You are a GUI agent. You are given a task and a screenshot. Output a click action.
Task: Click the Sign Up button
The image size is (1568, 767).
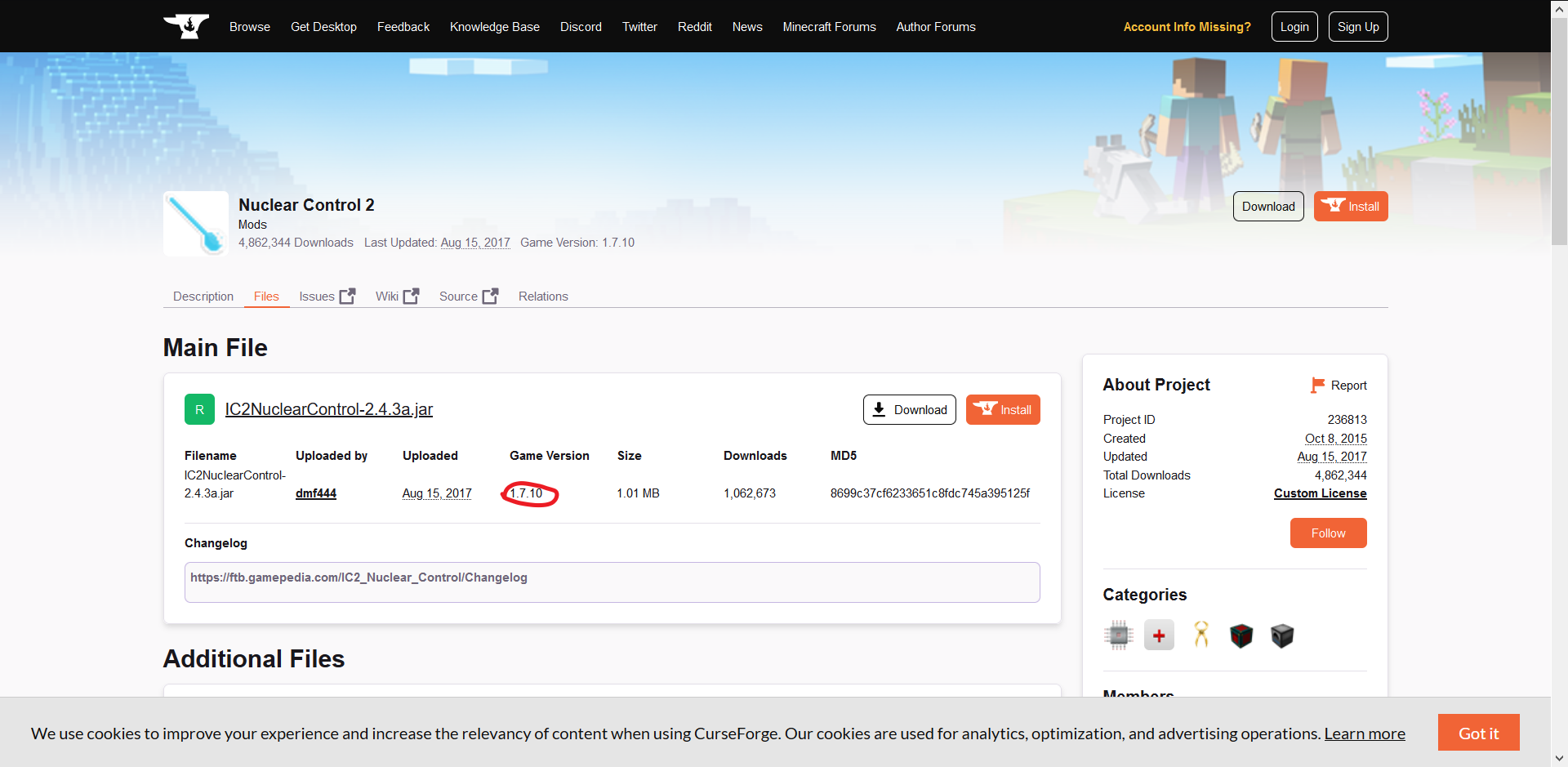1358,27
